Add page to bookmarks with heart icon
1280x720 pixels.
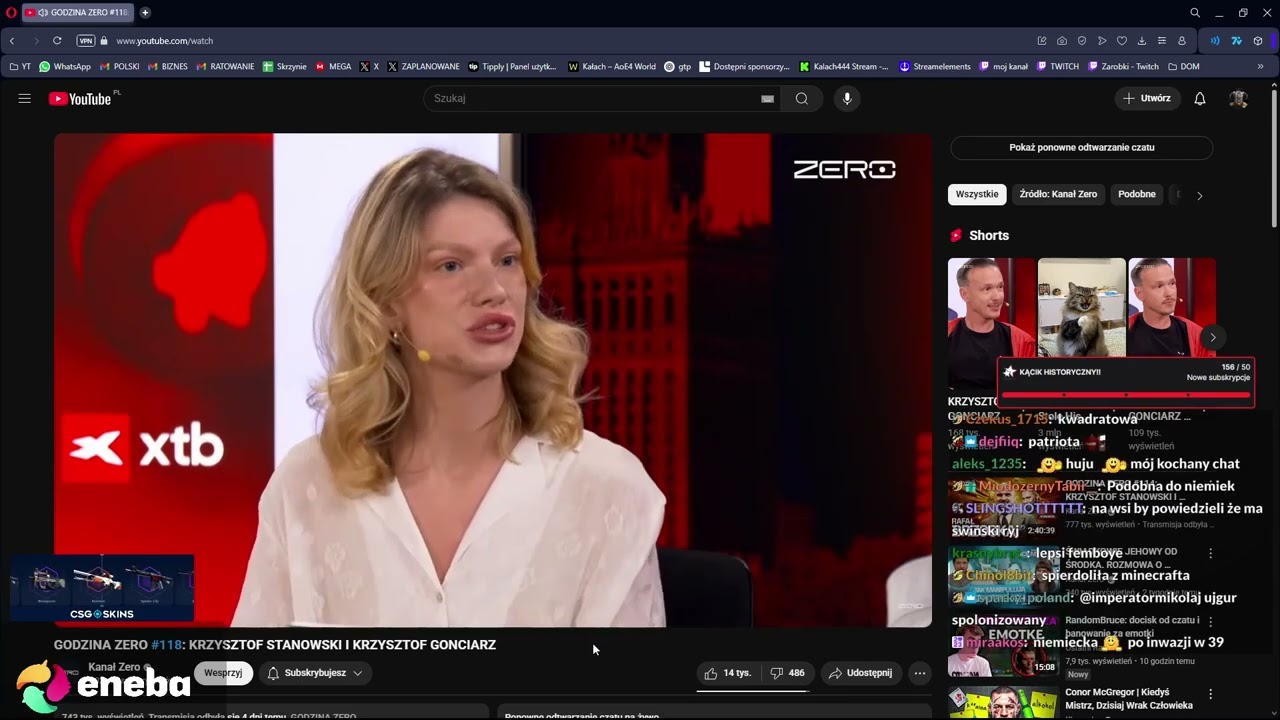coord(1122,41)
